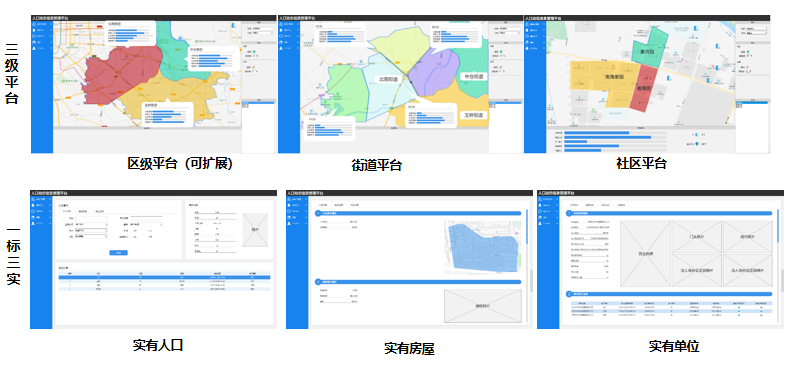Click 门头照片 image placeholder
797x374 pixels.
697,237
